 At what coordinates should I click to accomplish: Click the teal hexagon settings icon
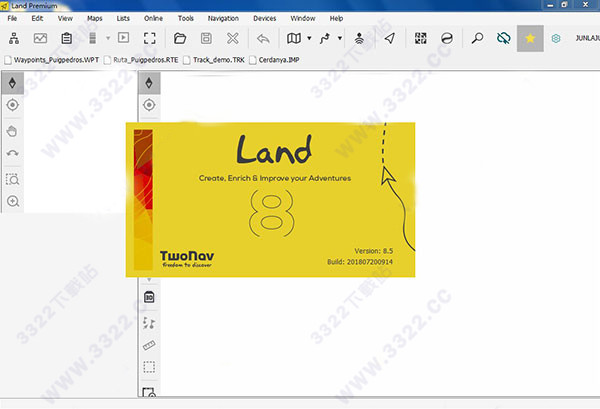(556, 38)
